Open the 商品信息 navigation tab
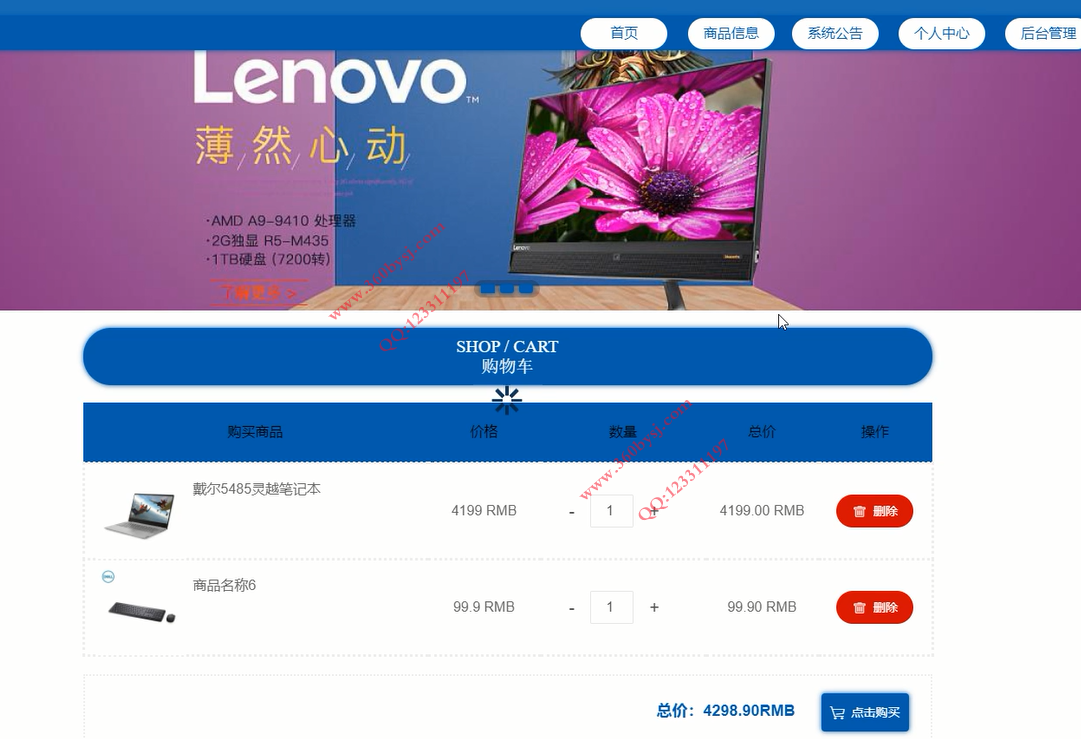The width and height of the screenshot is (1081, 739). coord(731,33)
